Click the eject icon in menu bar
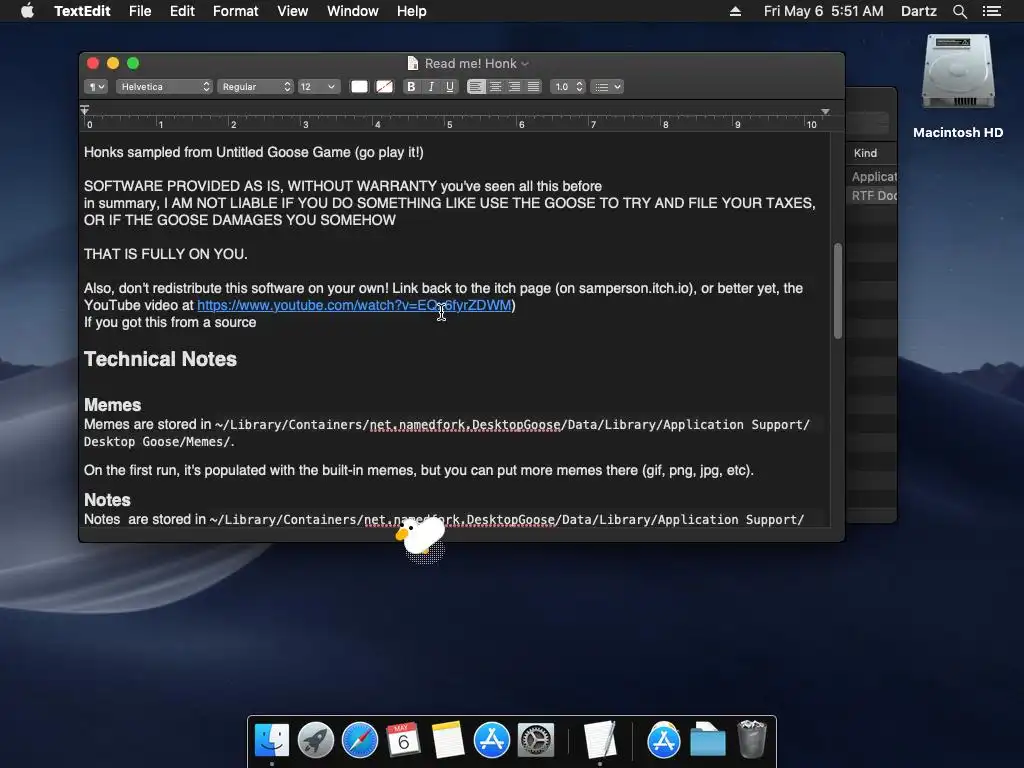Screen dimensions: 1024x768 point(735,11)
